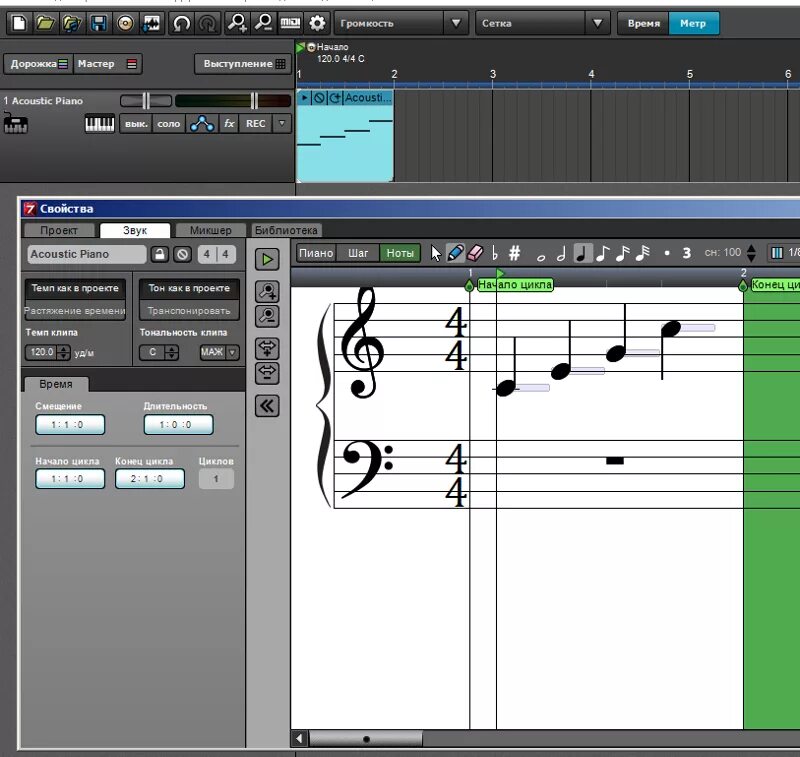Select the eraser tool in the editor
The image size is (800, 757).
click(474, 253)
